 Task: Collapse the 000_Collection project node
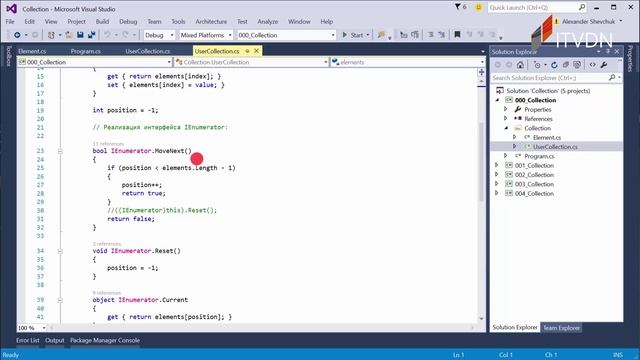497,100
